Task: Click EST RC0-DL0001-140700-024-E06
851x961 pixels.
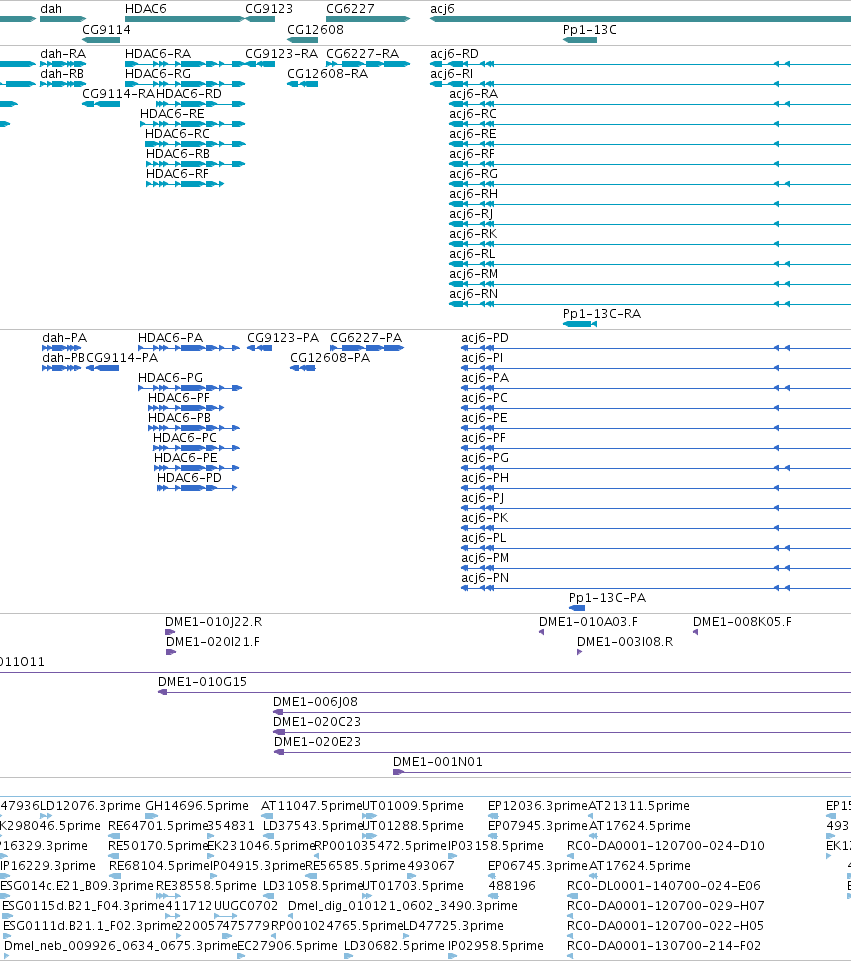Action: click(x=664, y=886)
